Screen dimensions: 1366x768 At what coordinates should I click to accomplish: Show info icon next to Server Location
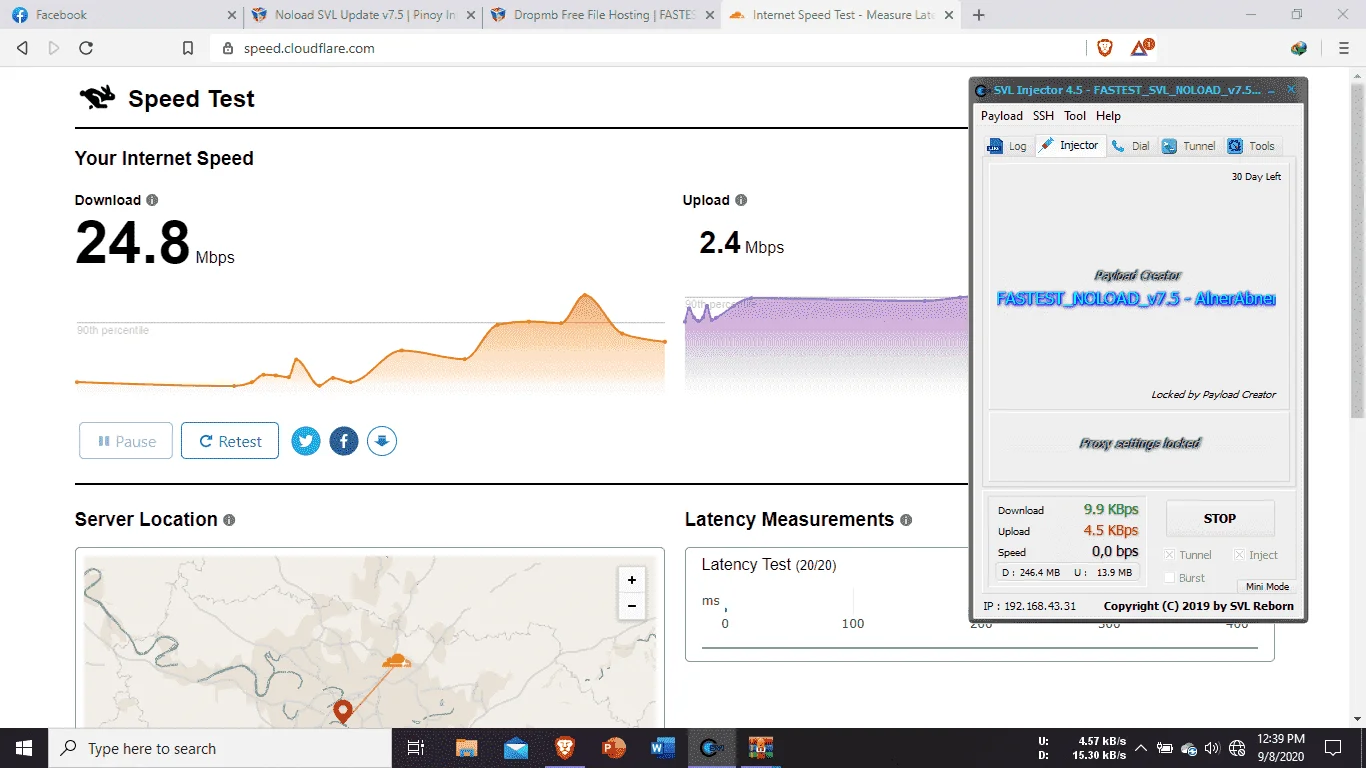pos(229,520)
